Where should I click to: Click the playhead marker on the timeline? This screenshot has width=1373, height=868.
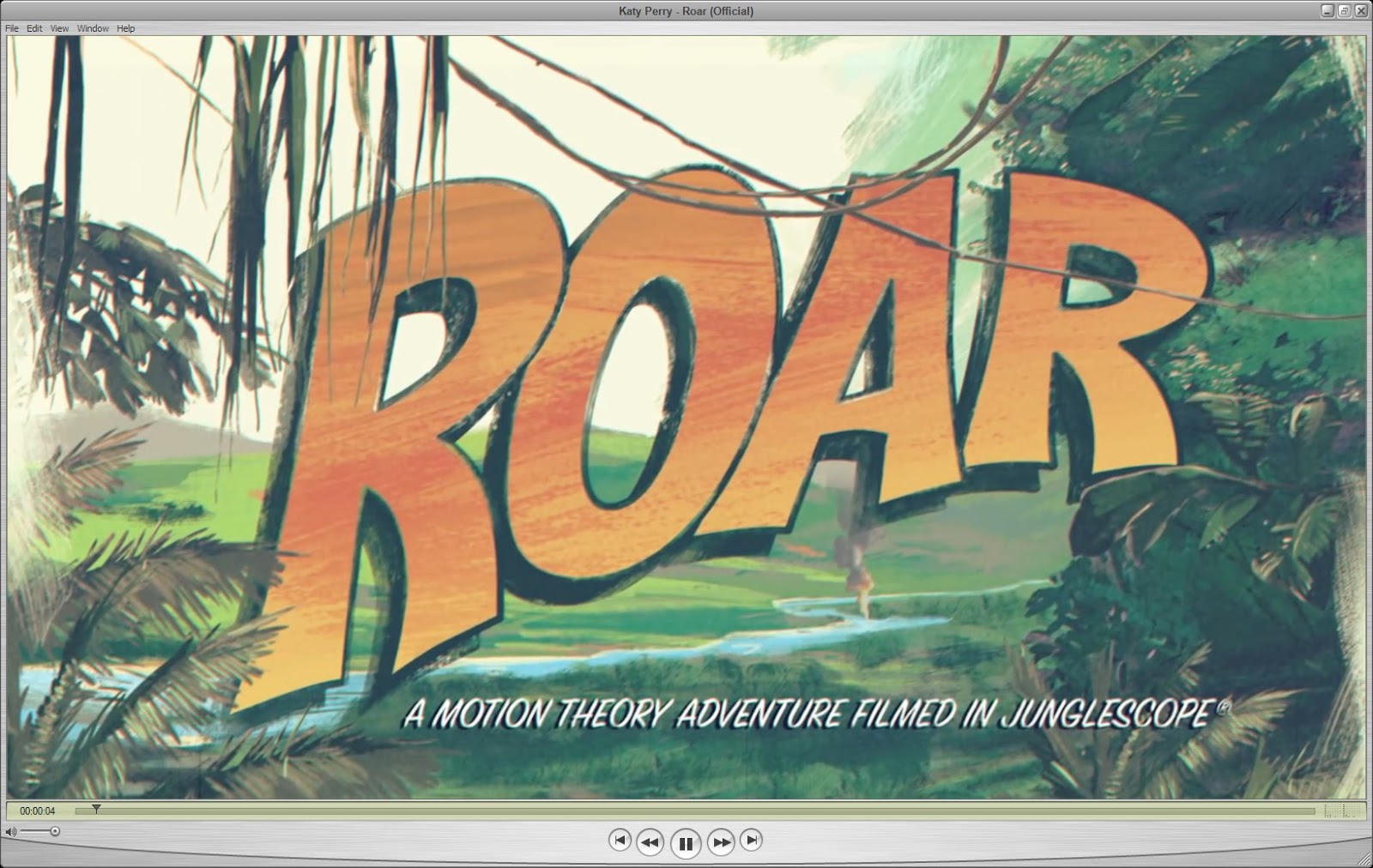96,807
